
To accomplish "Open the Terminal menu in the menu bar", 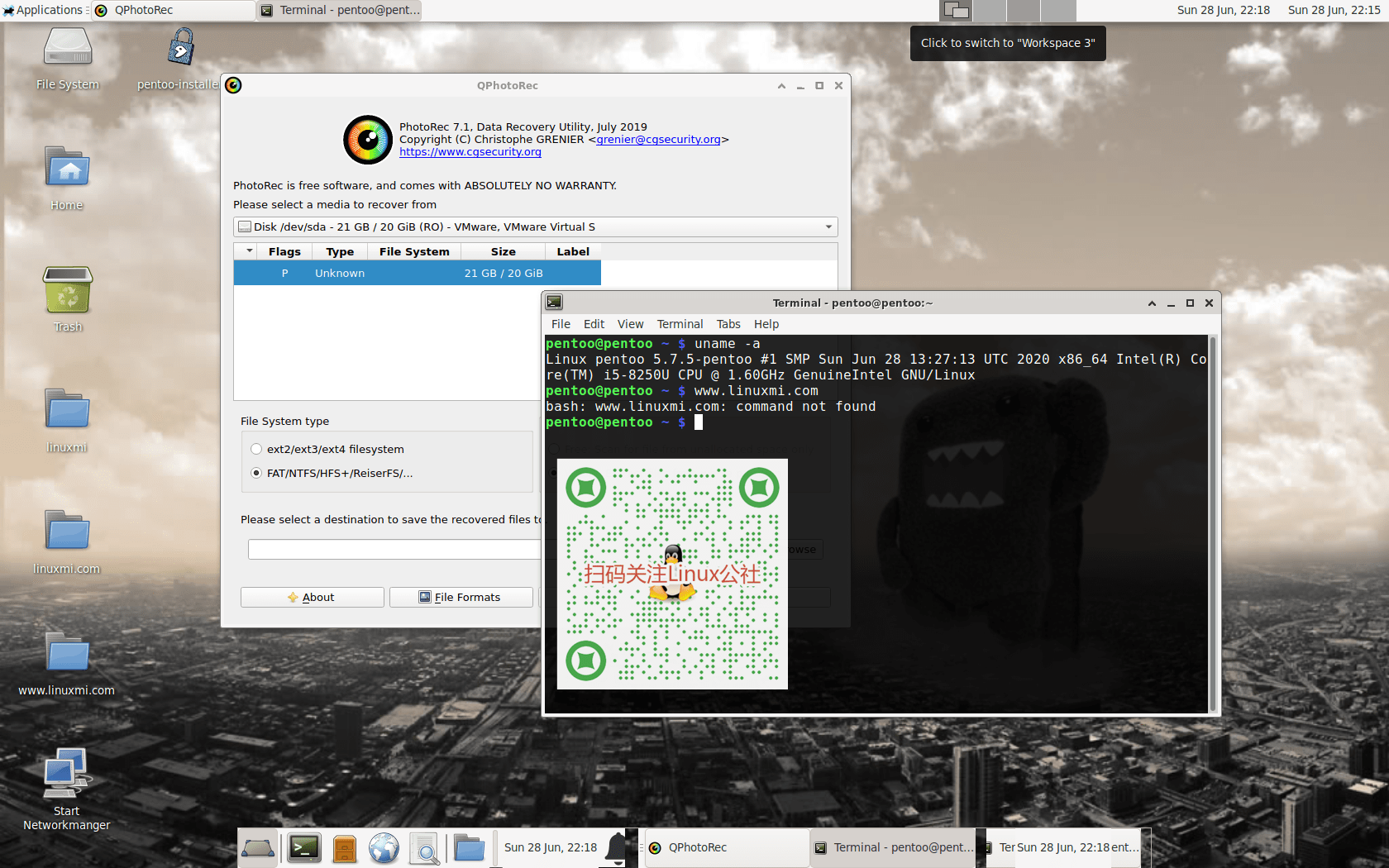I will pos(680,324).
